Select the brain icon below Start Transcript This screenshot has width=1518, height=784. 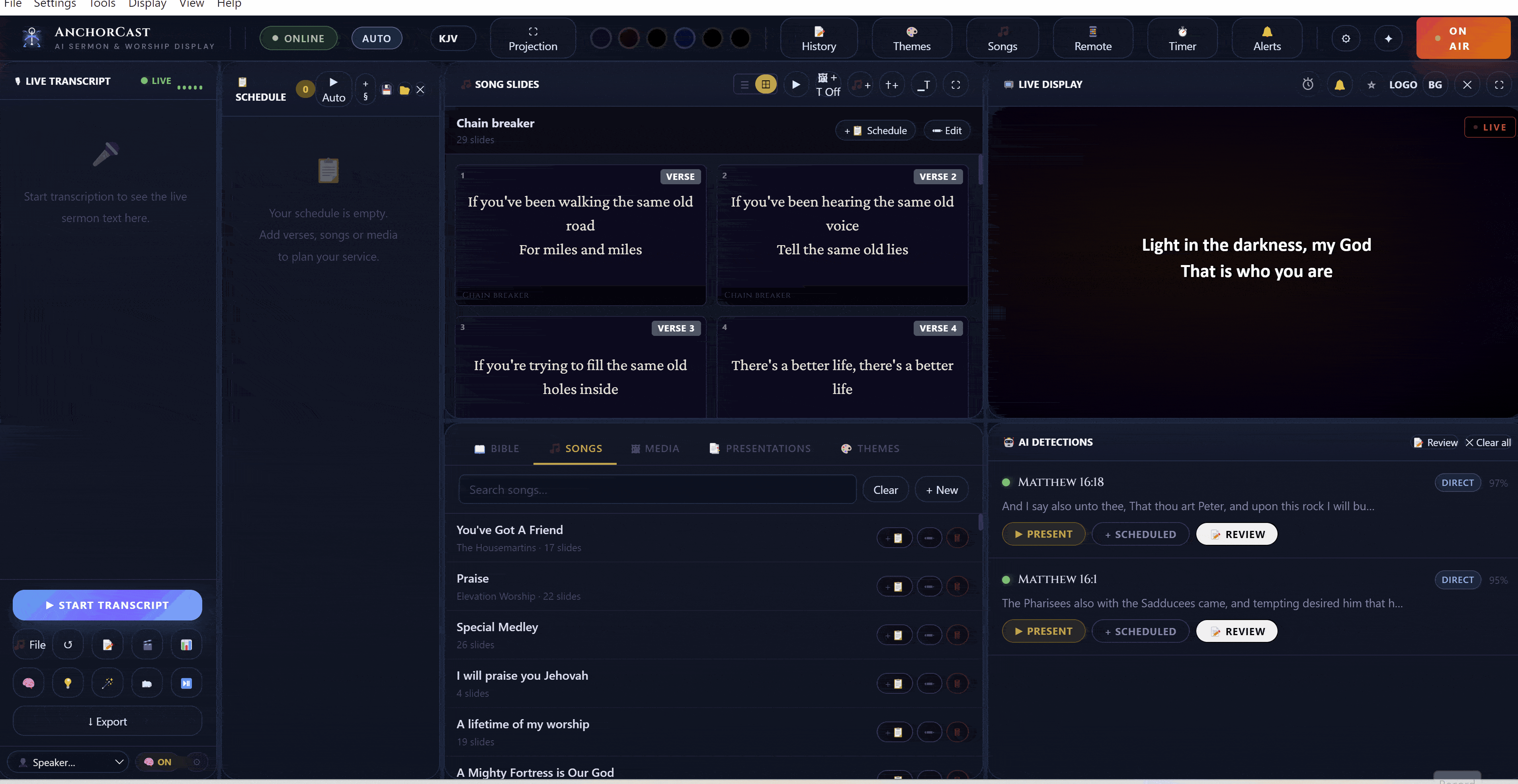tap(28, 683)
